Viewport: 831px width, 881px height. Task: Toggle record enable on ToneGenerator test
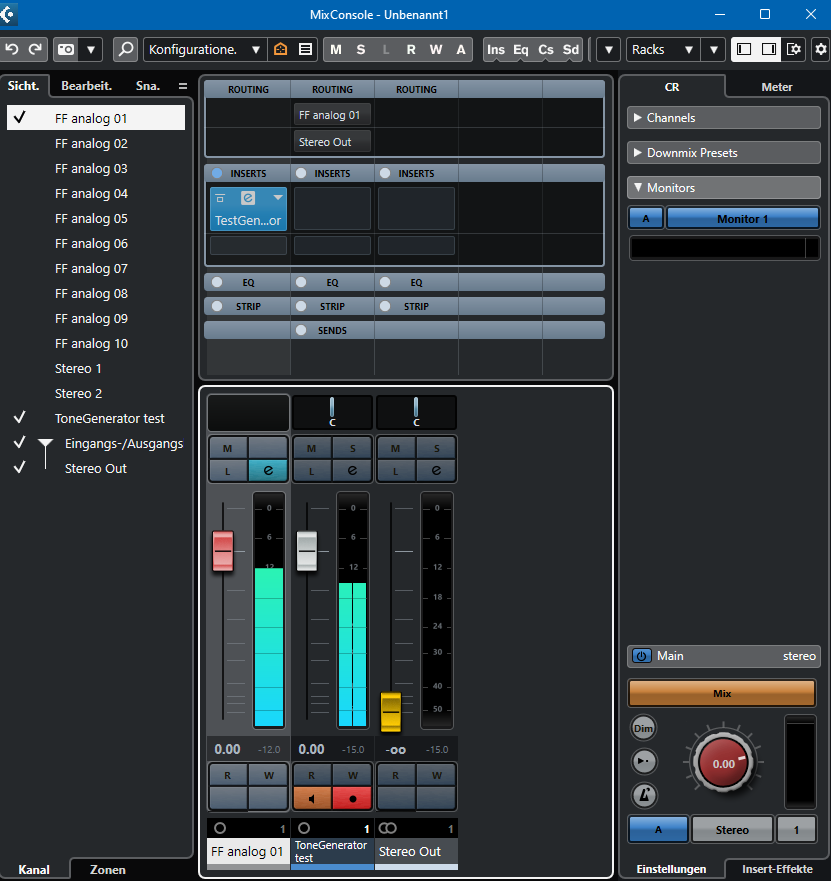coord(352,798)
